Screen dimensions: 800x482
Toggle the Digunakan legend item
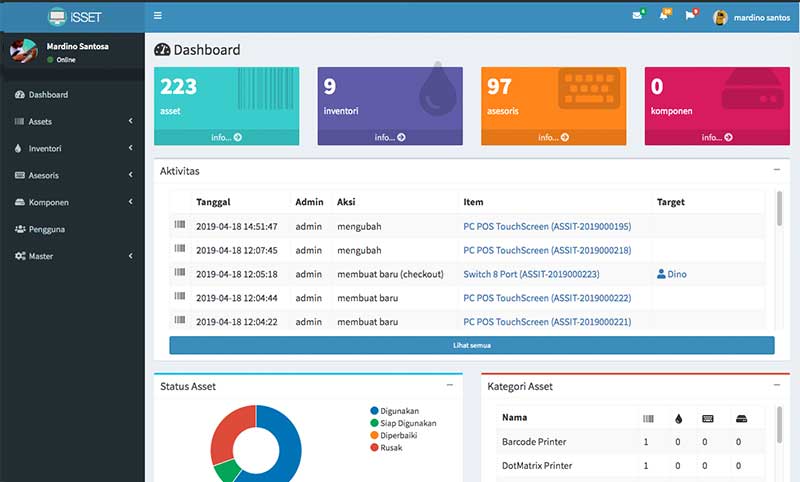click(x=394, y=411)
